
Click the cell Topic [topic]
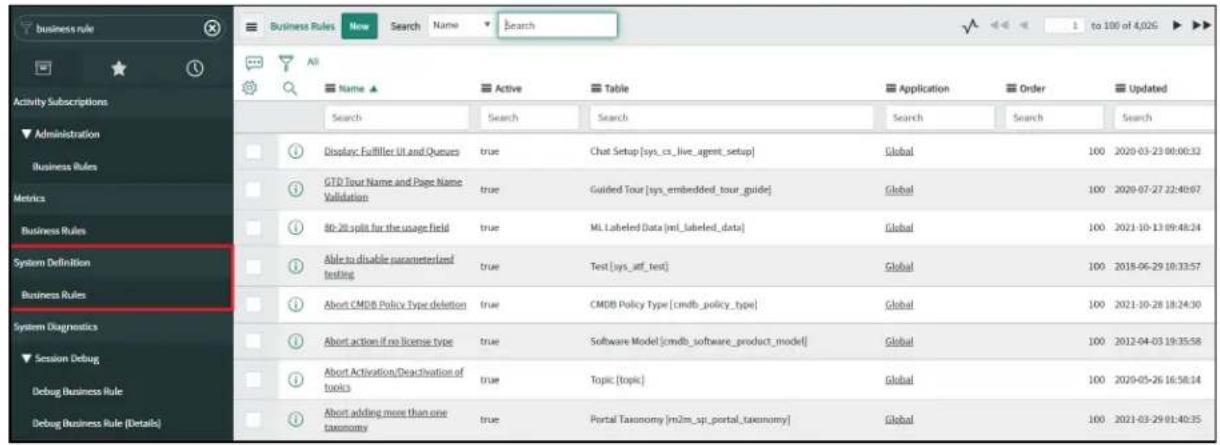(616, 380)
